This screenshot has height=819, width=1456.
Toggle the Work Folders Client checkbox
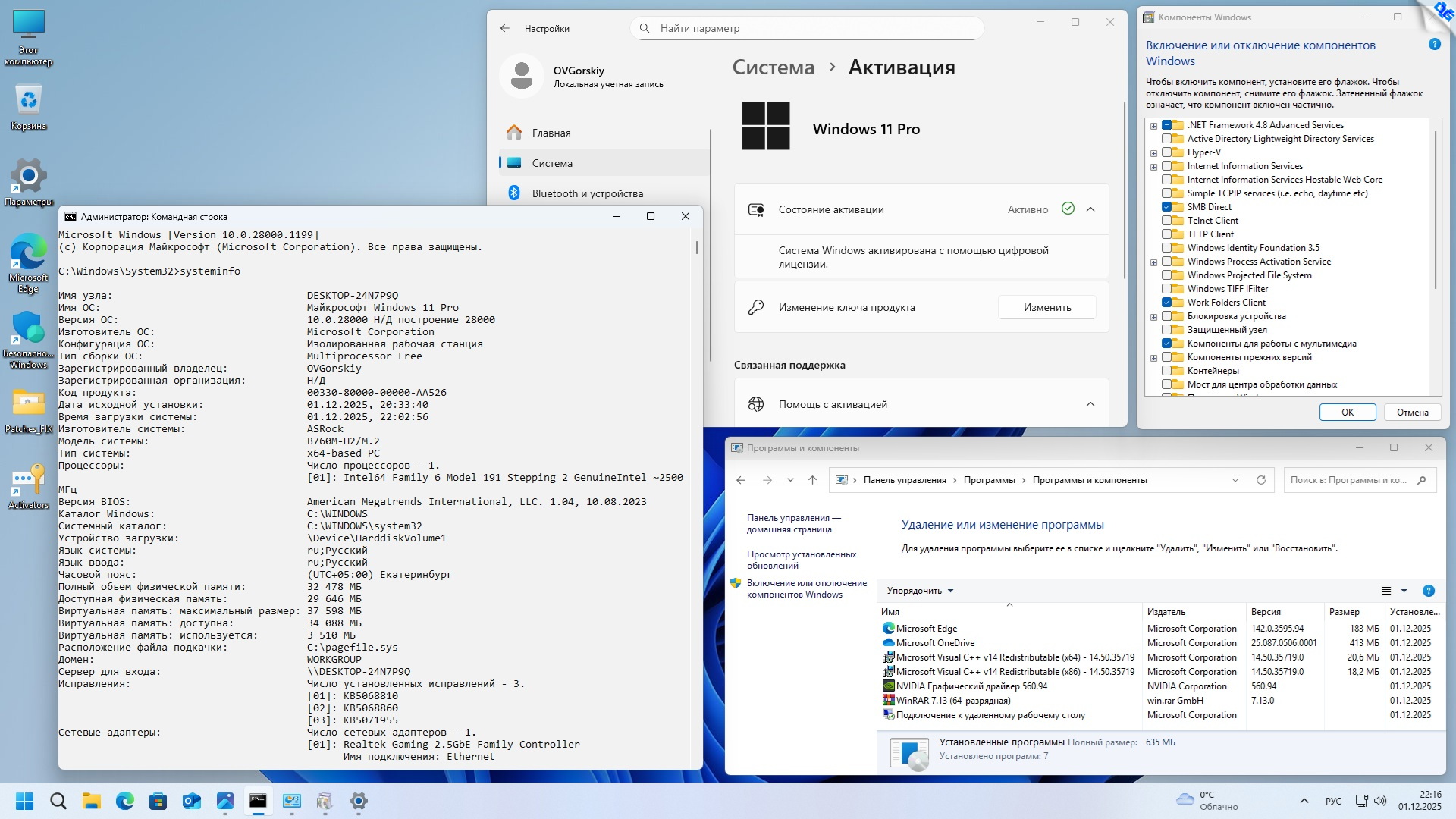[x=1167, y=303]
